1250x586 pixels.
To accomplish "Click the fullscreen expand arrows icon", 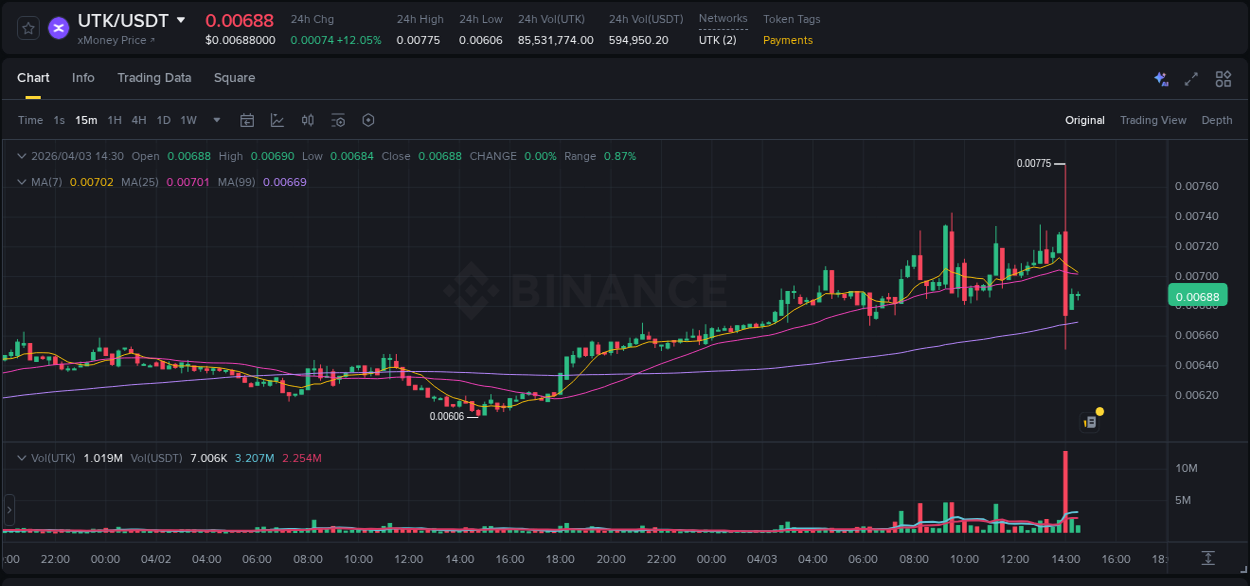I will (1191, 78).
